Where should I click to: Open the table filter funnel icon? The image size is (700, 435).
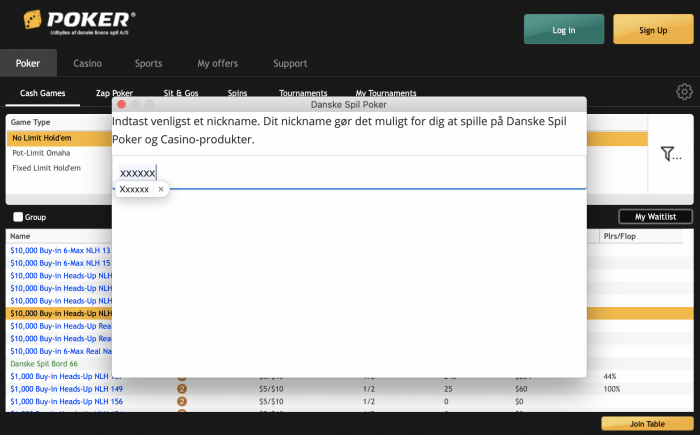(671, 154)
